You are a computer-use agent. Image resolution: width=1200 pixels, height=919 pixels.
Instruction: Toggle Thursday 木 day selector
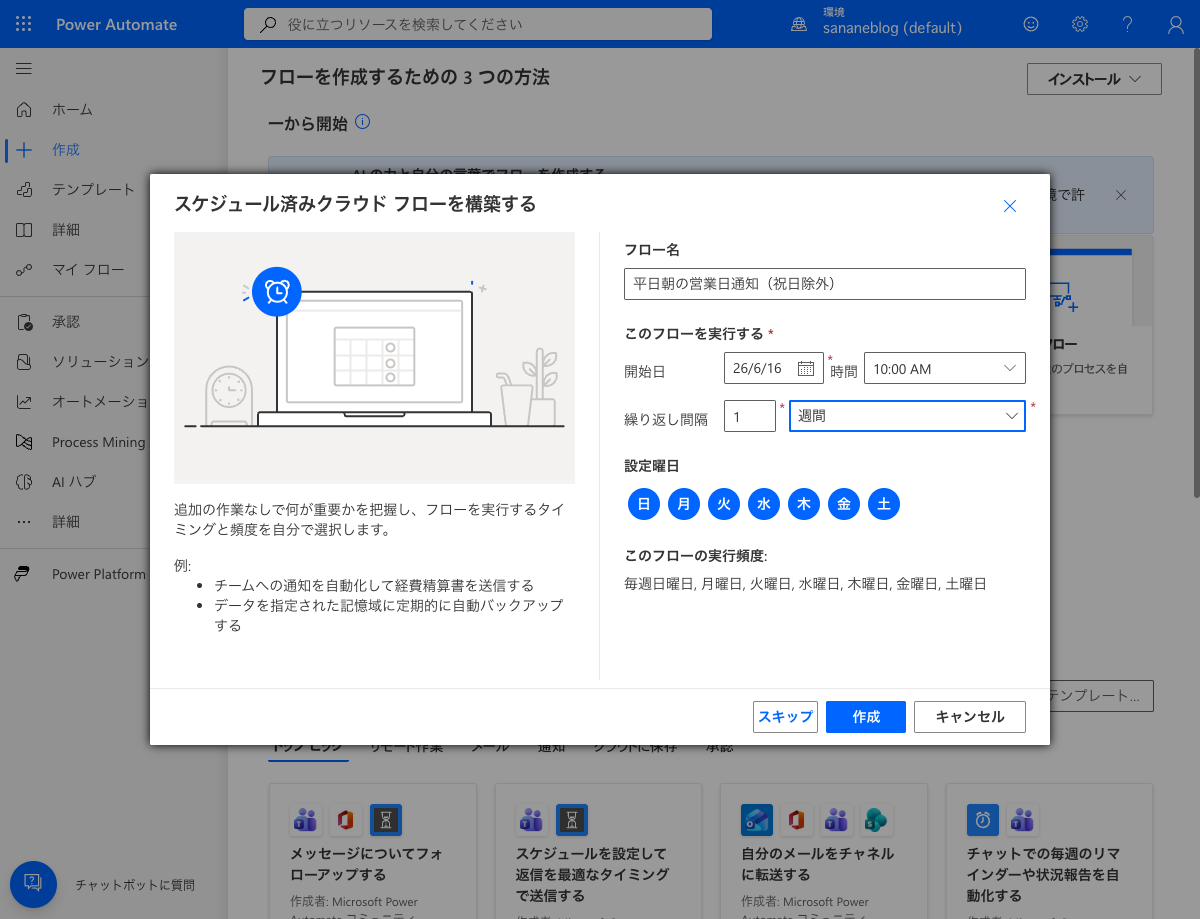[804, 504]
